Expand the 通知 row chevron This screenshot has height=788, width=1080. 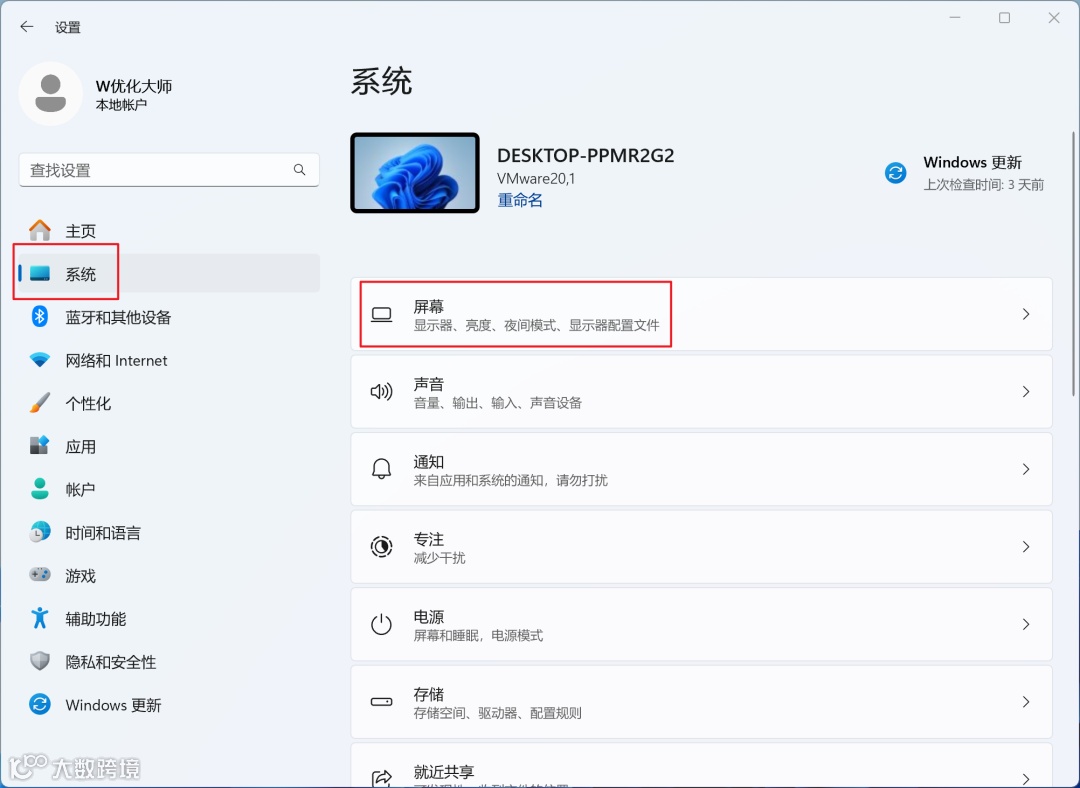click(x=1026, y=469)
